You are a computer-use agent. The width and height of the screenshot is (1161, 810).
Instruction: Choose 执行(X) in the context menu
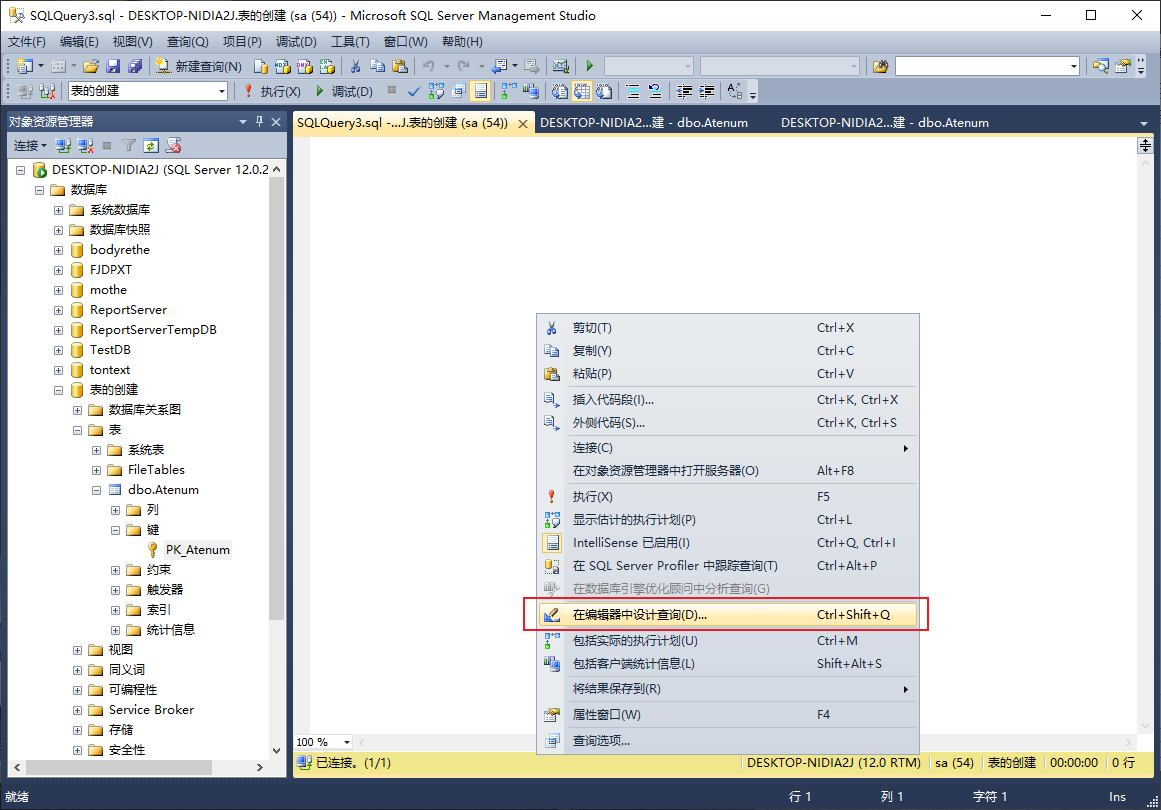(x=729, y=497)
